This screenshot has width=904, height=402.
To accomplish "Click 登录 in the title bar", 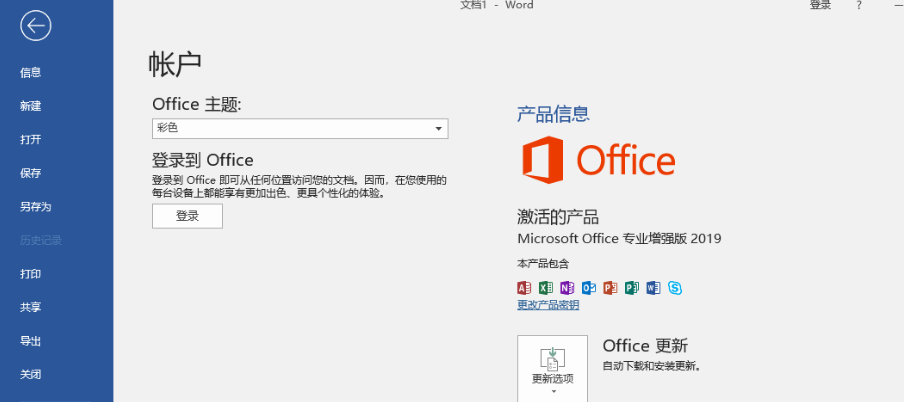I will (x=820, y=5).
